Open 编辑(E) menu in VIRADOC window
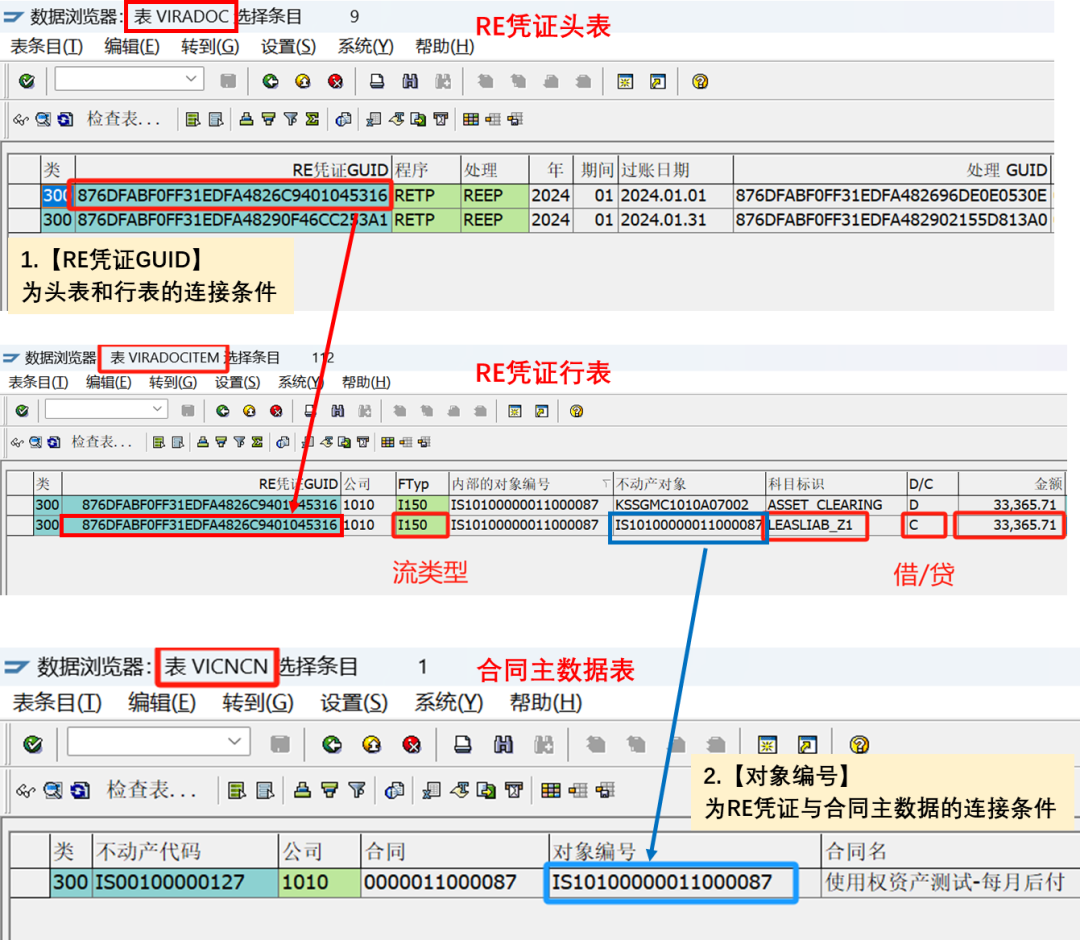 click(132, 47)
